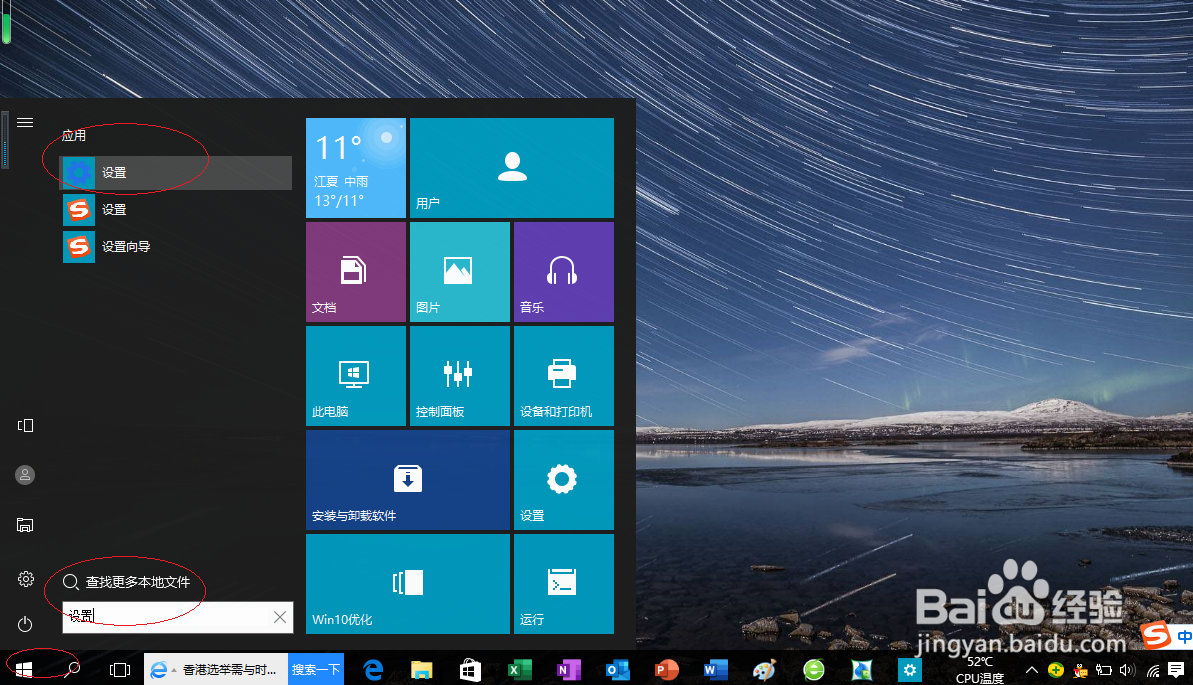
Task: Clear the search box with the X
Action: (x=280, y=616)
